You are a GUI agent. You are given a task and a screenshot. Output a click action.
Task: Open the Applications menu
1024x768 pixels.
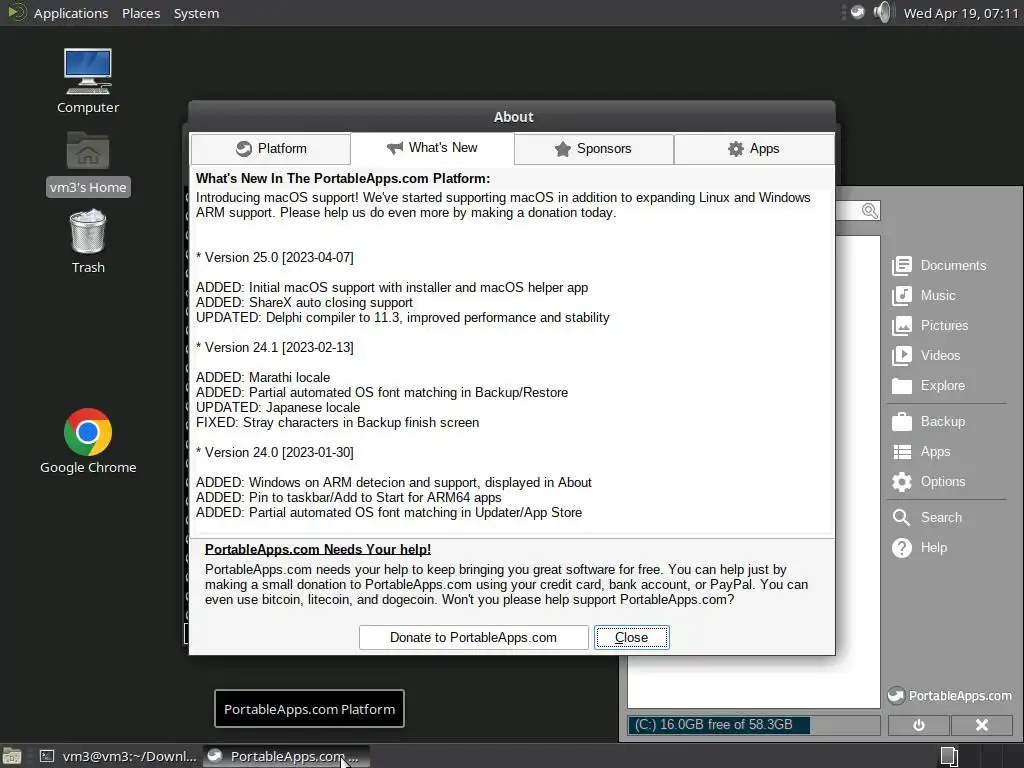pos(71,13)
